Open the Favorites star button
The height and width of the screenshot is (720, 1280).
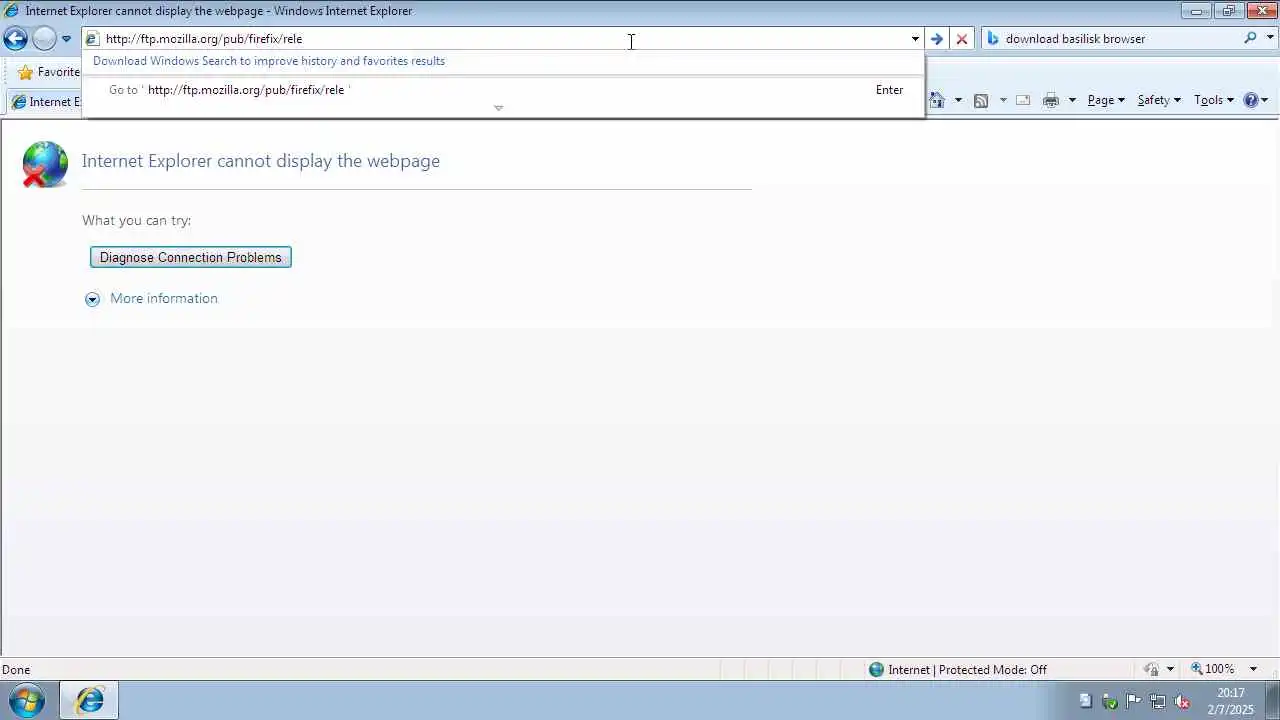[x=48, y=72]
